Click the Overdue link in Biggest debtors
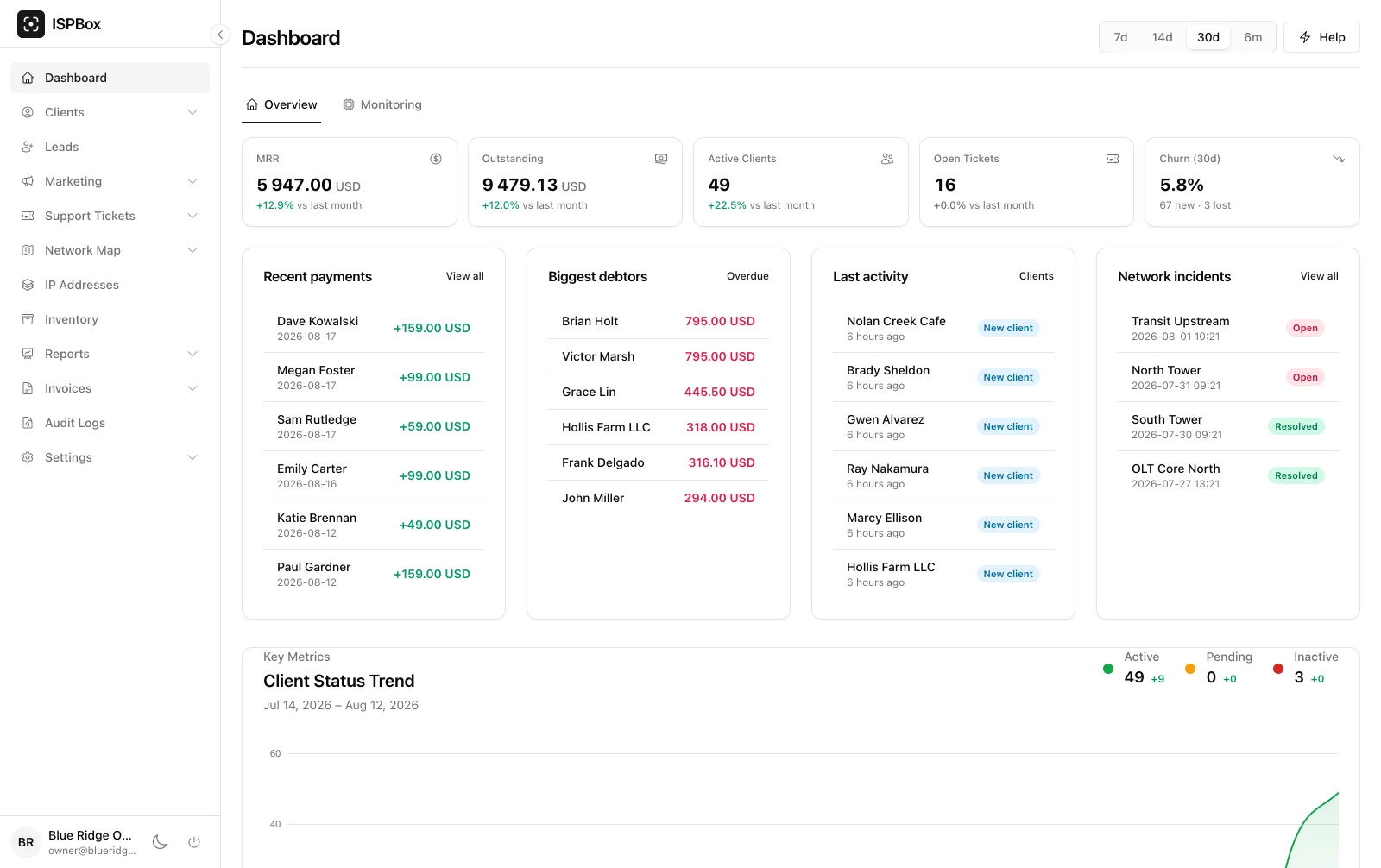This screenshot has height=868, width=1381. 747,276
